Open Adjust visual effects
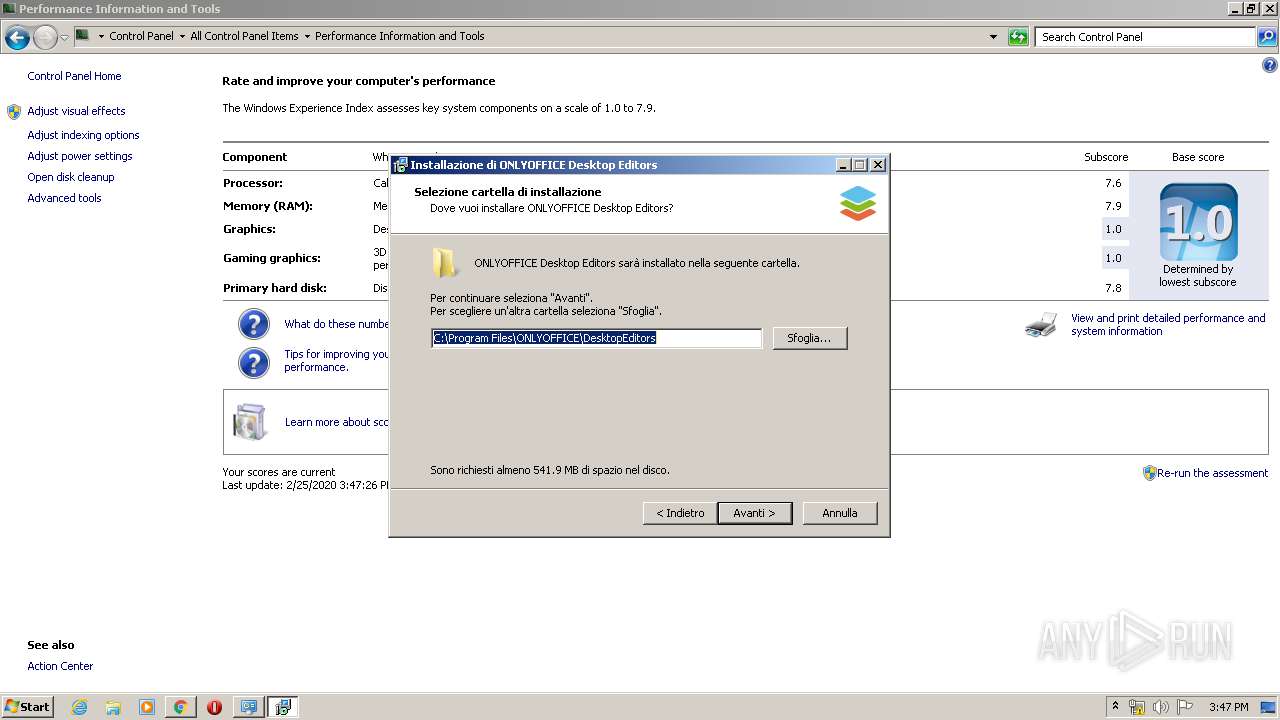The width and height of the screenshot is (1280, 720). (76, 111)
